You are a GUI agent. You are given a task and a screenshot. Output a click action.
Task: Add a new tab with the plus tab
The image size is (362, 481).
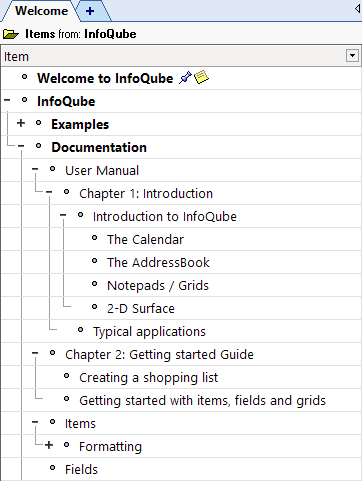tap(90, 11)
